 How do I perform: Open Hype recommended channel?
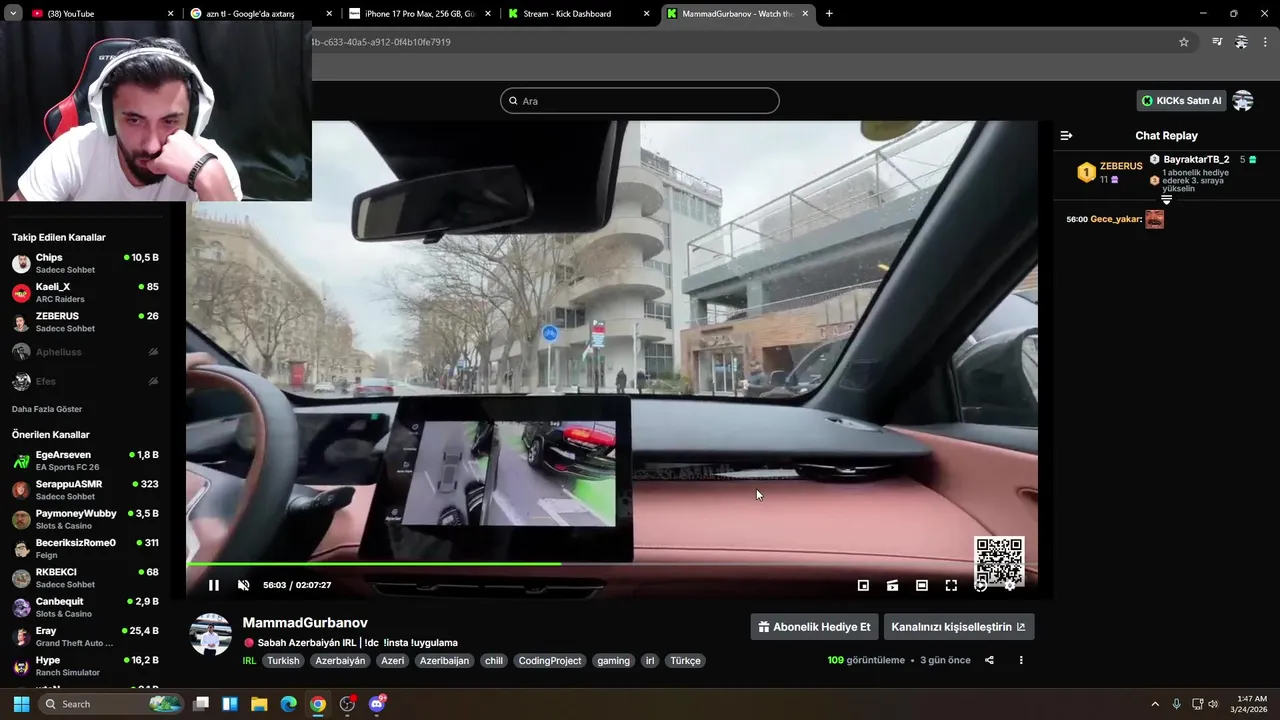pos(85,666)
